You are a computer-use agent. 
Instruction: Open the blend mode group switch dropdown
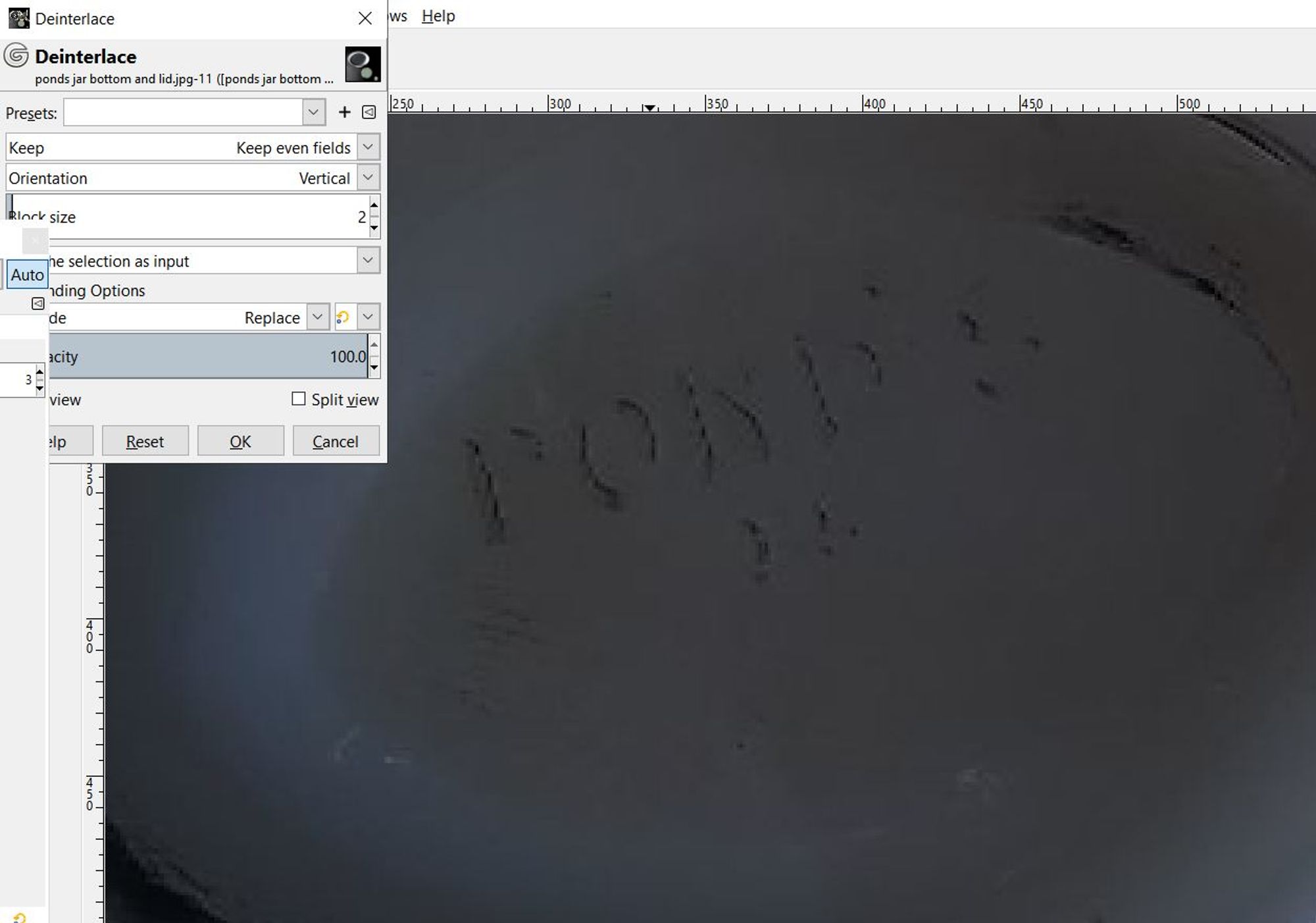tap(368, 317)
